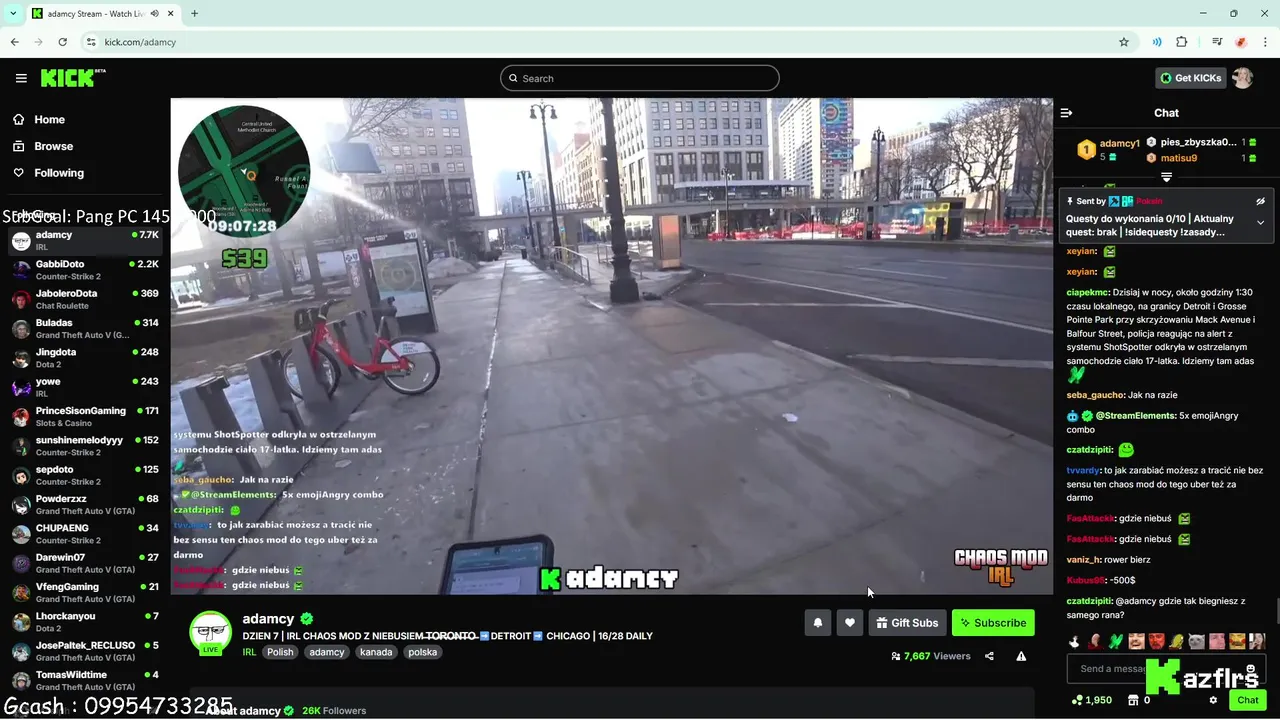Viewport: 1280px width, 720px height.
Task: Click the green Chat send button
Action: 1247,700
